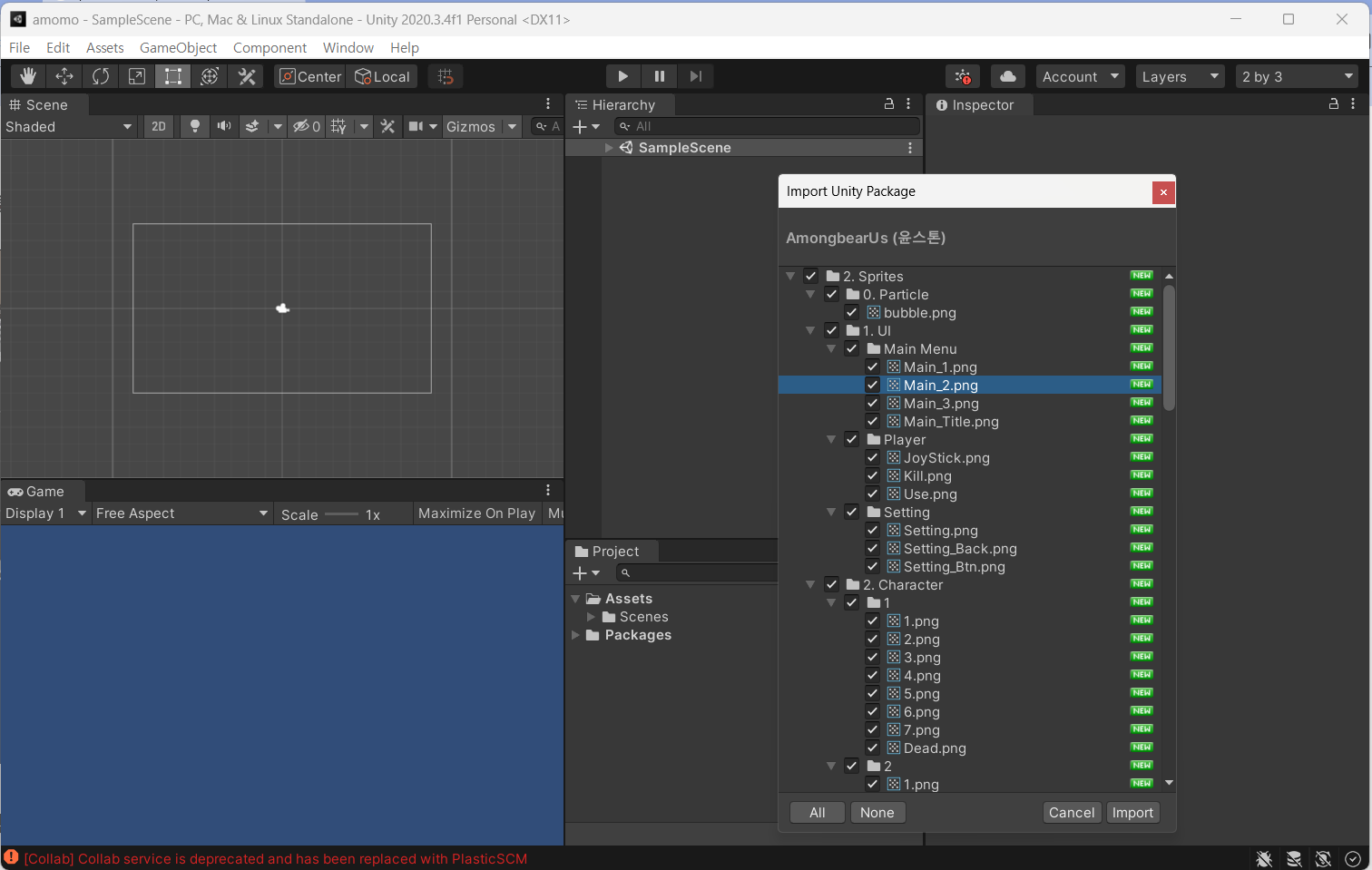The height and width of the screenshot is (870, 1372).
Task: Open Free Aspect dropdown
Action: click(181, 513)
